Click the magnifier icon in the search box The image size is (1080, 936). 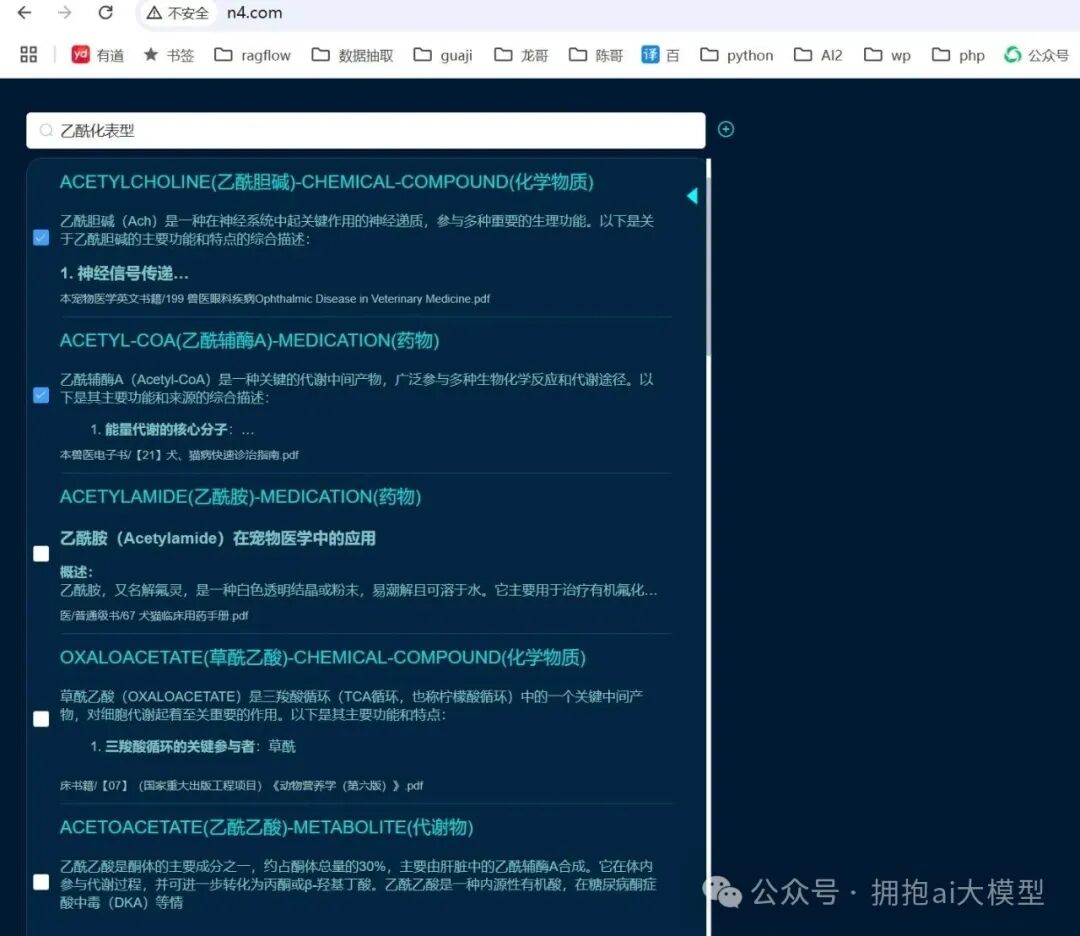point(46,130)
